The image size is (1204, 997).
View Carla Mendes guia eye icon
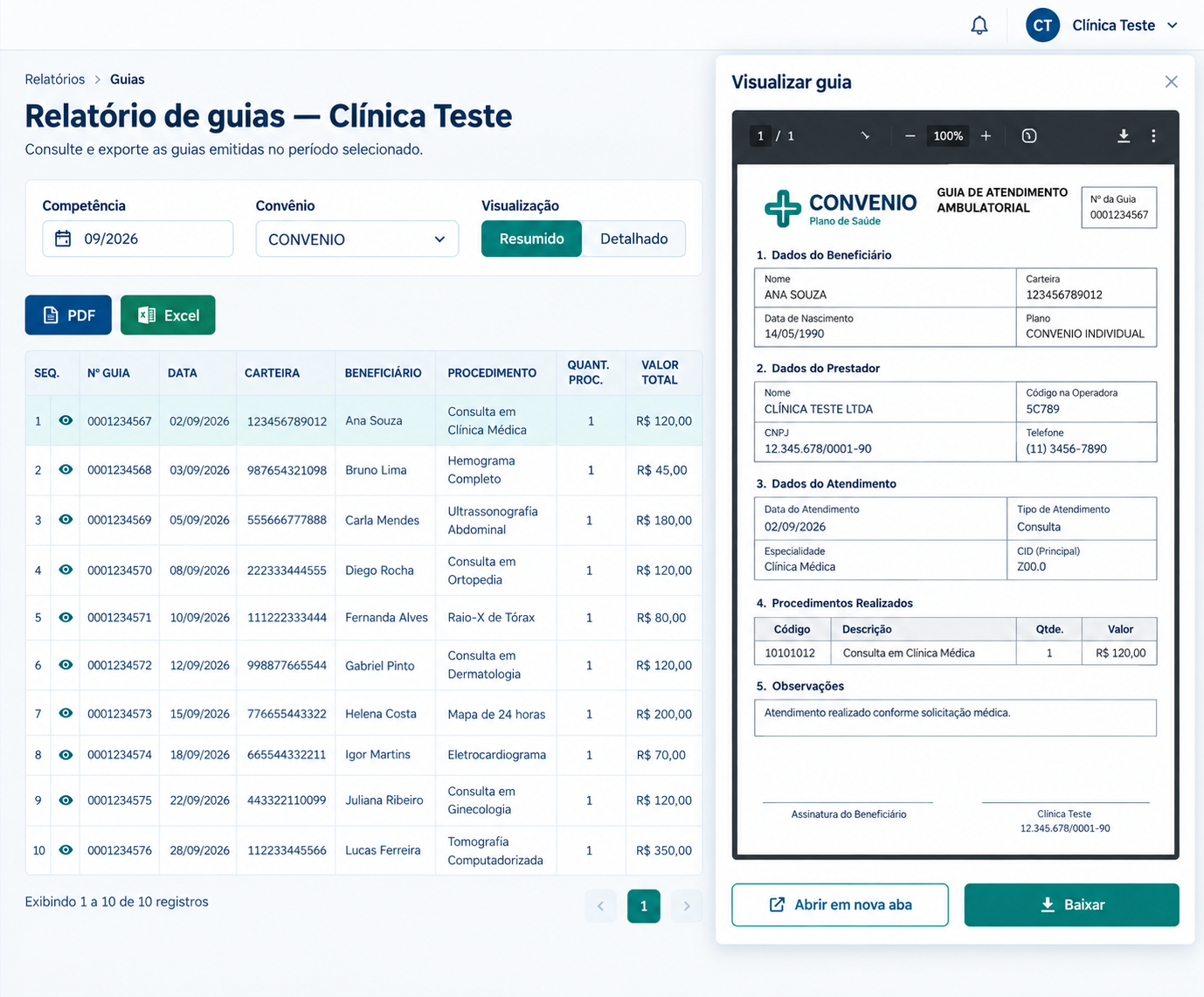tap(66, 519)
